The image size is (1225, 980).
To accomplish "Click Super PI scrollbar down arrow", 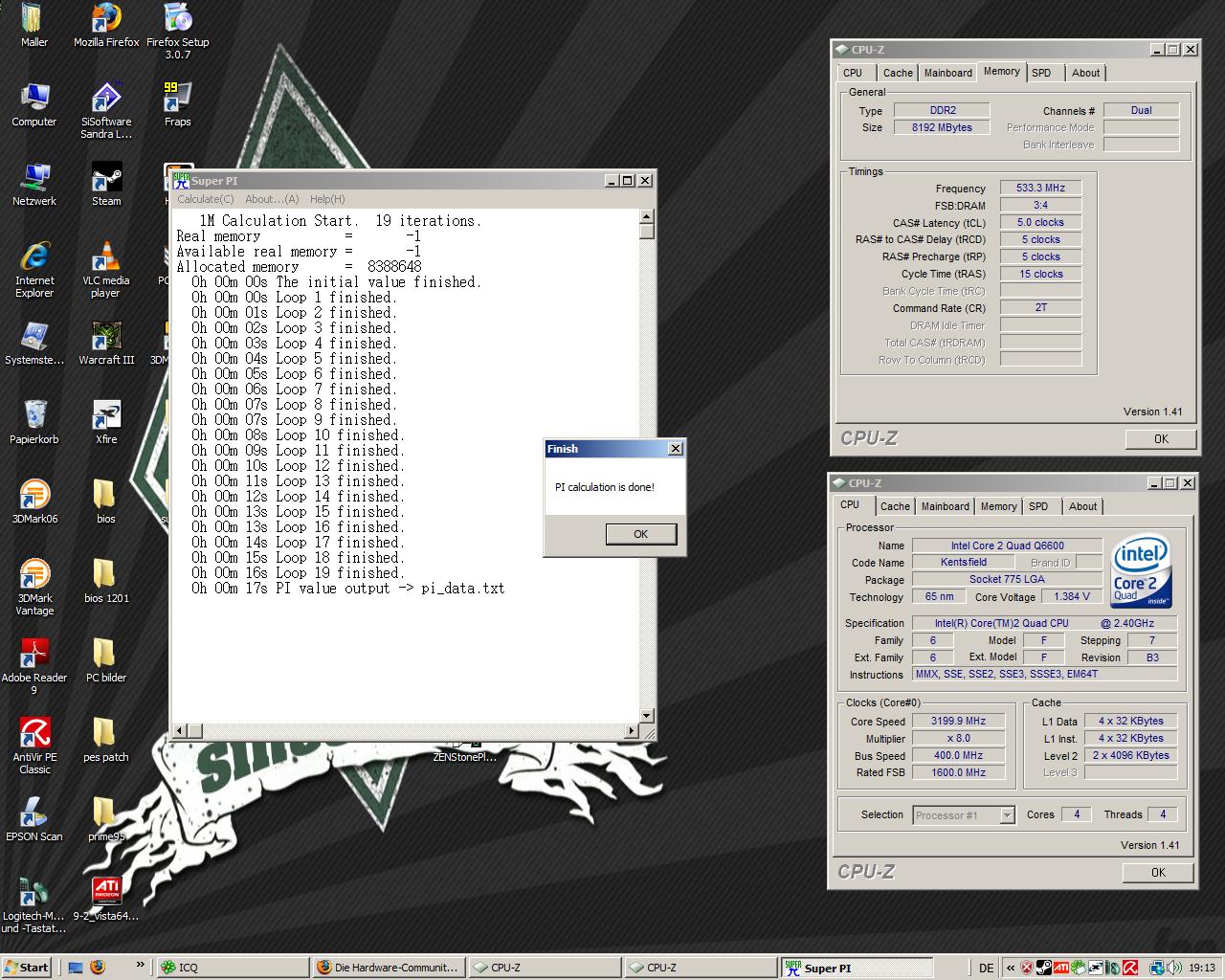I will (647, 715).
